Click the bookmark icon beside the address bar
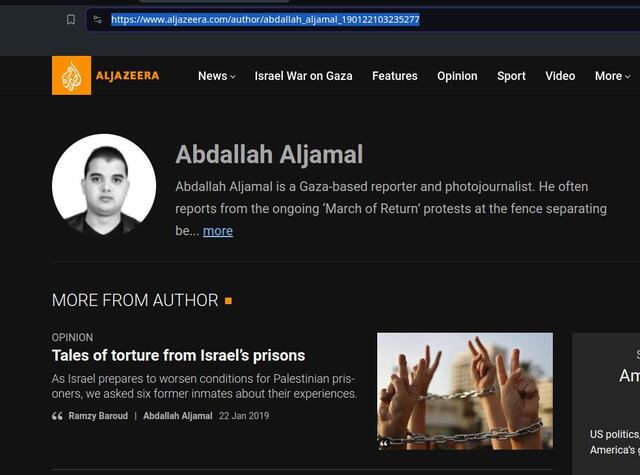This screenshot has width=640, height=475. (x=71, y=19)
